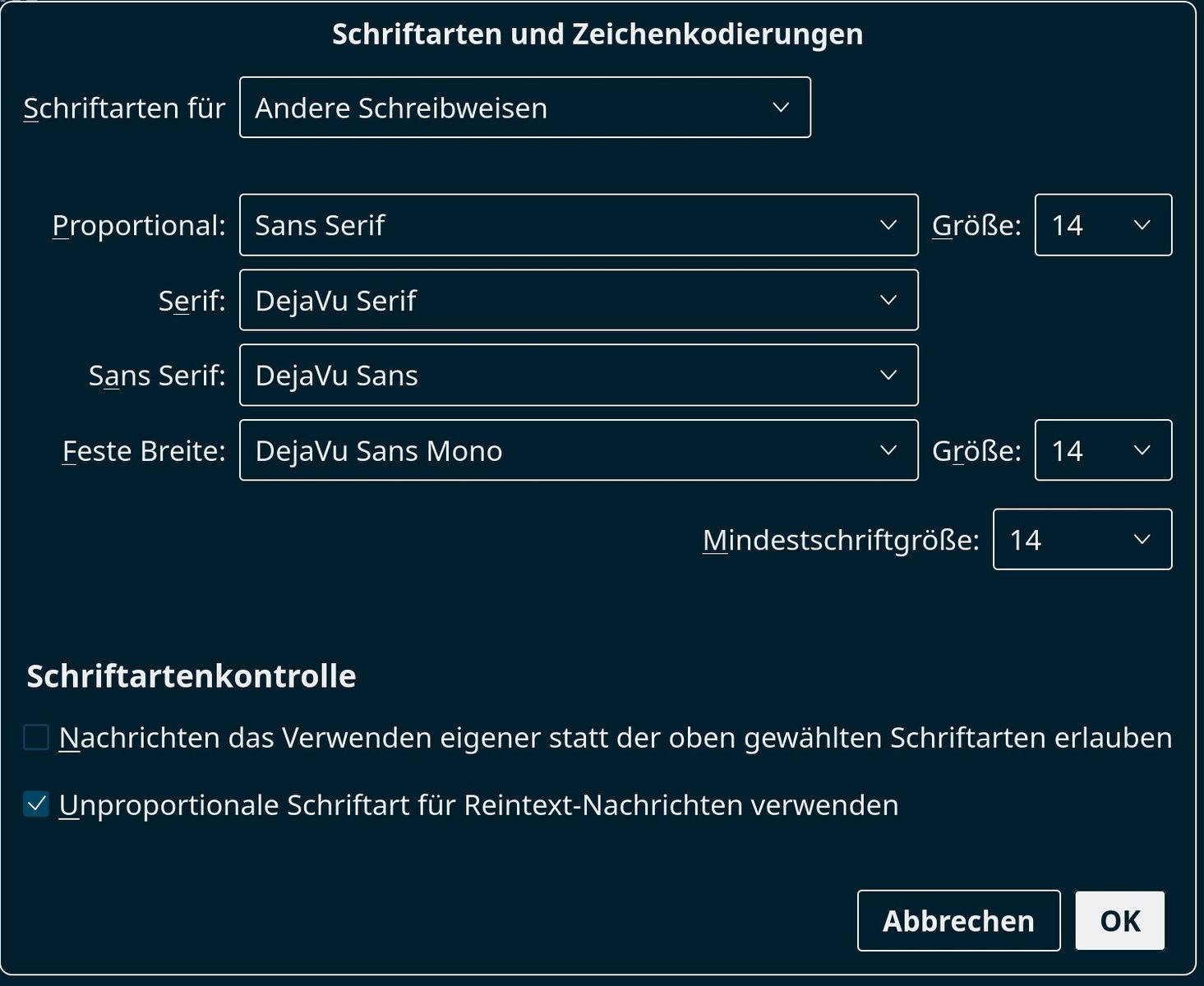Uncheck 'Unproportionale Schriftart für Reintext-Nachrichten' checkbox
Screen dimensions: 1204x986
coord(36,804)
